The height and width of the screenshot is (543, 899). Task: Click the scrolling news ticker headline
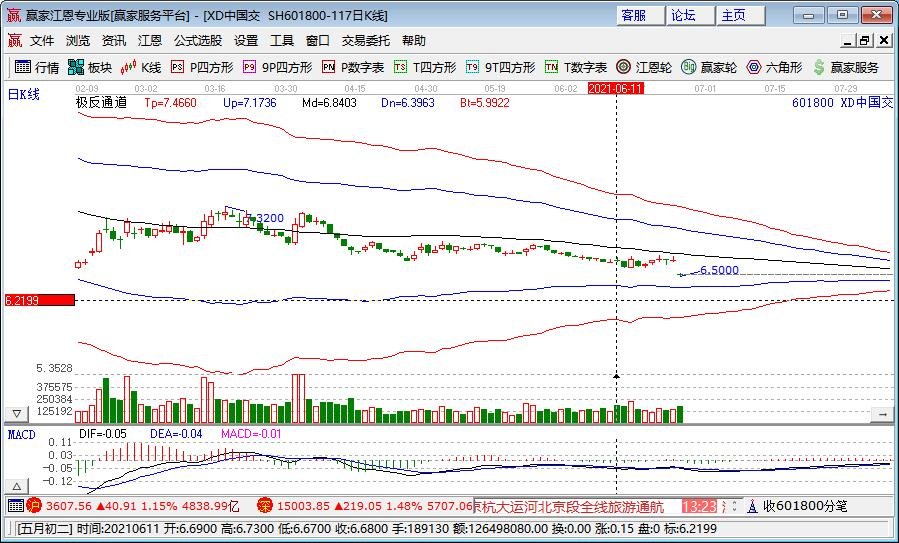point(569,506)
